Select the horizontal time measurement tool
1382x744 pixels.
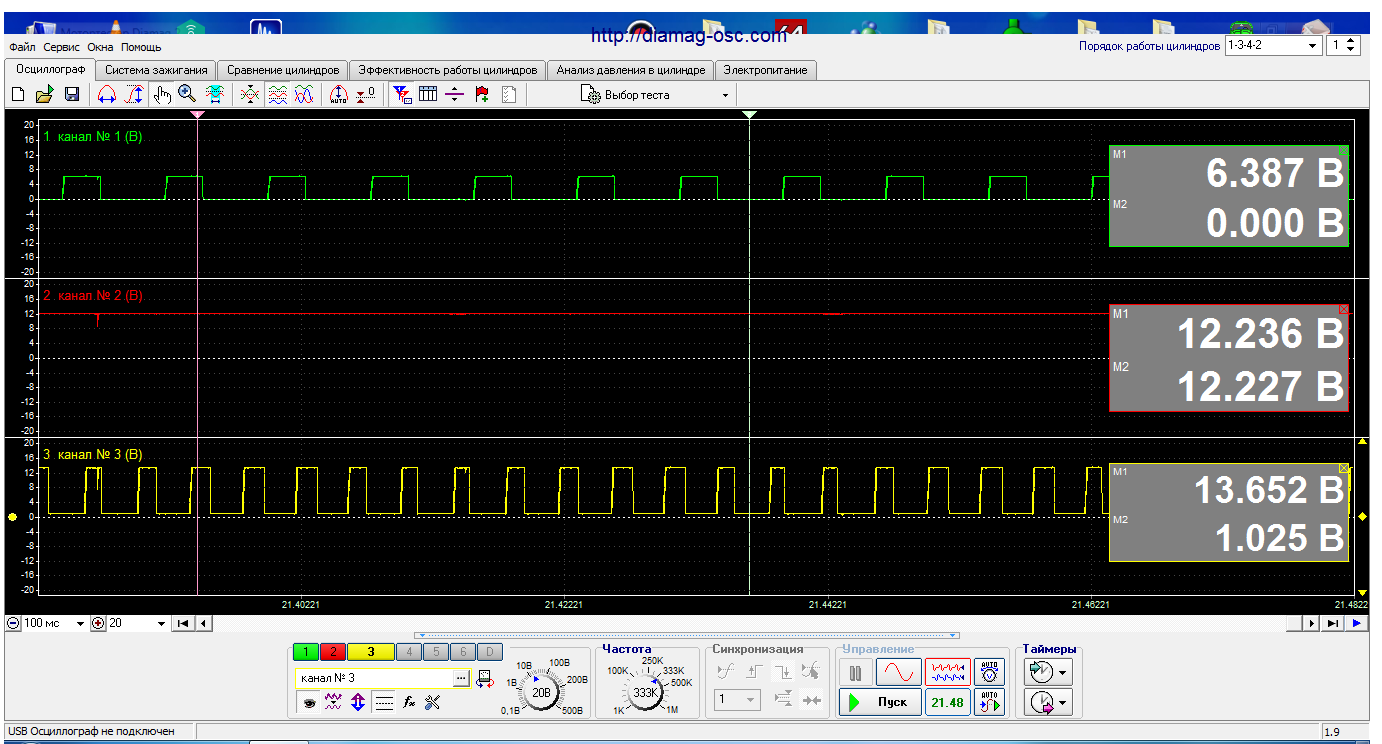pyautogui.click(x=107, y=95)
